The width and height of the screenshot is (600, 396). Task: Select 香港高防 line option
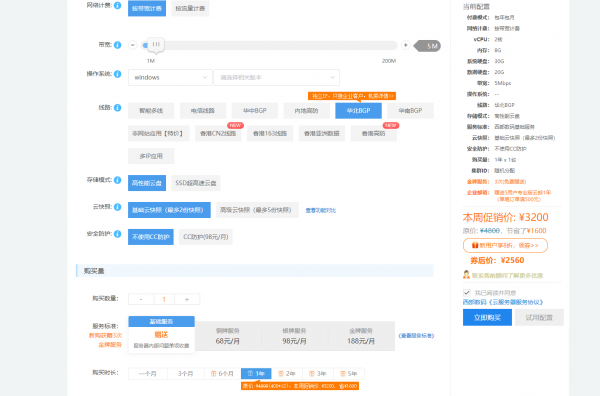click(374, 134)
